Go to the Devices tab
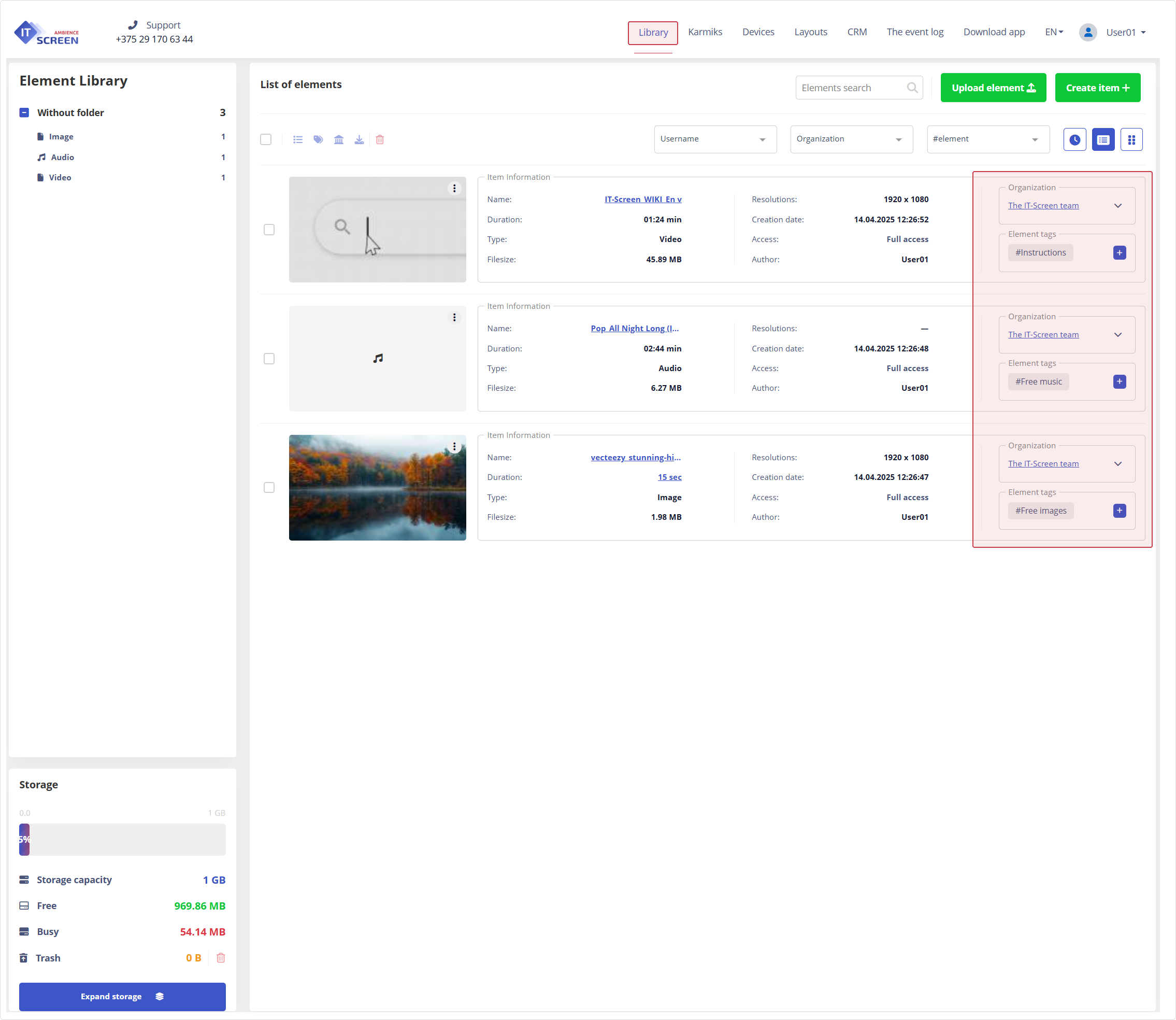Screen dimensions: 1176x1020 758,32
